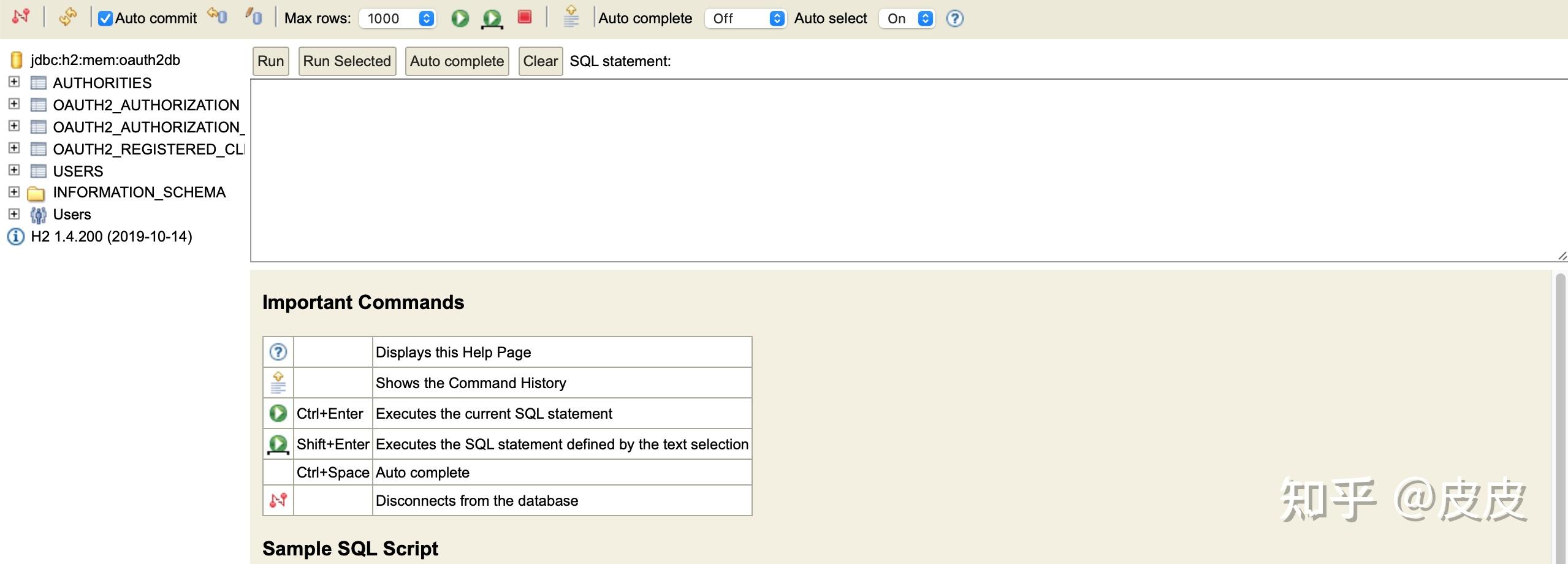This screenshot has height=564, width=1568.
Task: Click the Rollback icon in the toolbar
Action: (x=253, y=17)
